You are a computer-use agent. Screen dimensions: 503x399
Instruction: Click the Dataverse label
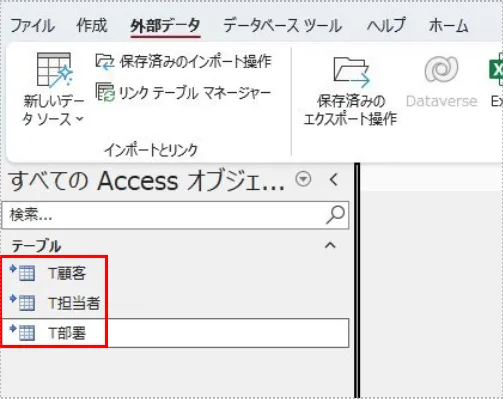coord(441,101)
